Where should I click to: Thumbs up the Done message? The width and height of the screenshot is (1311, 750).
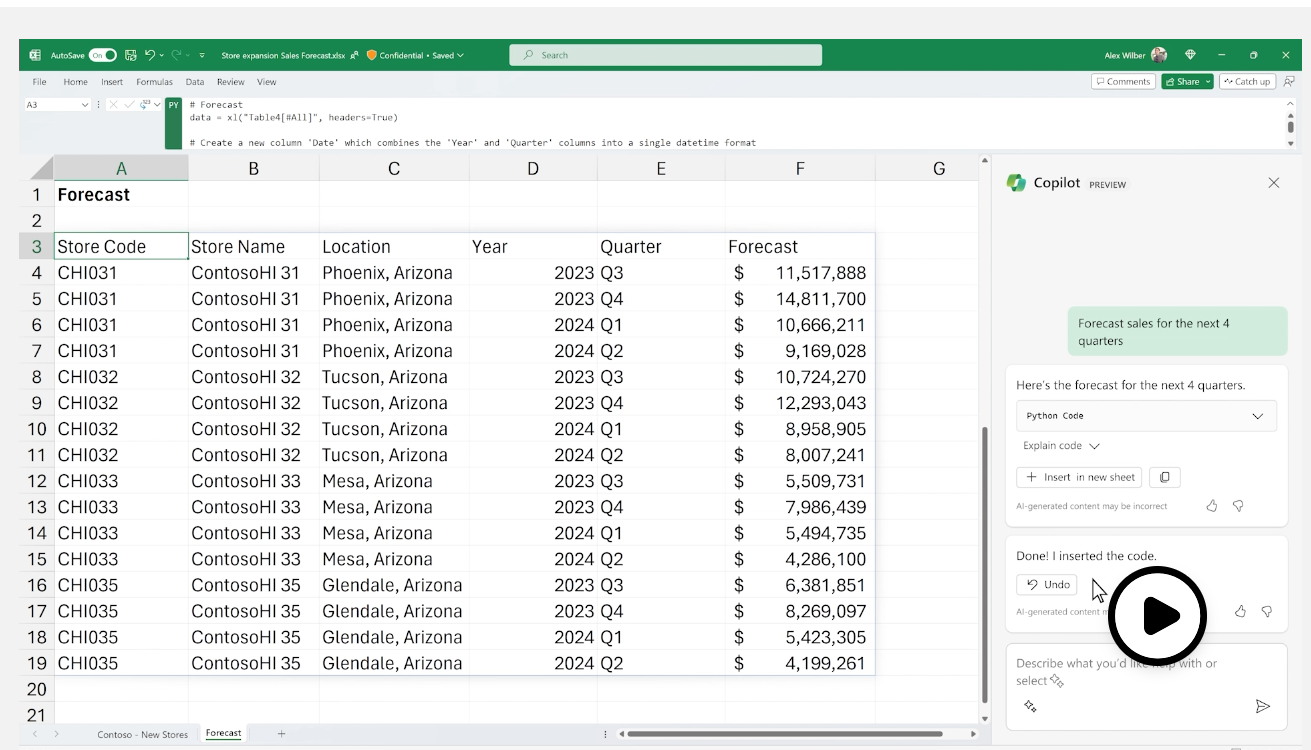pyautogui.click(x=1240, y=611)
